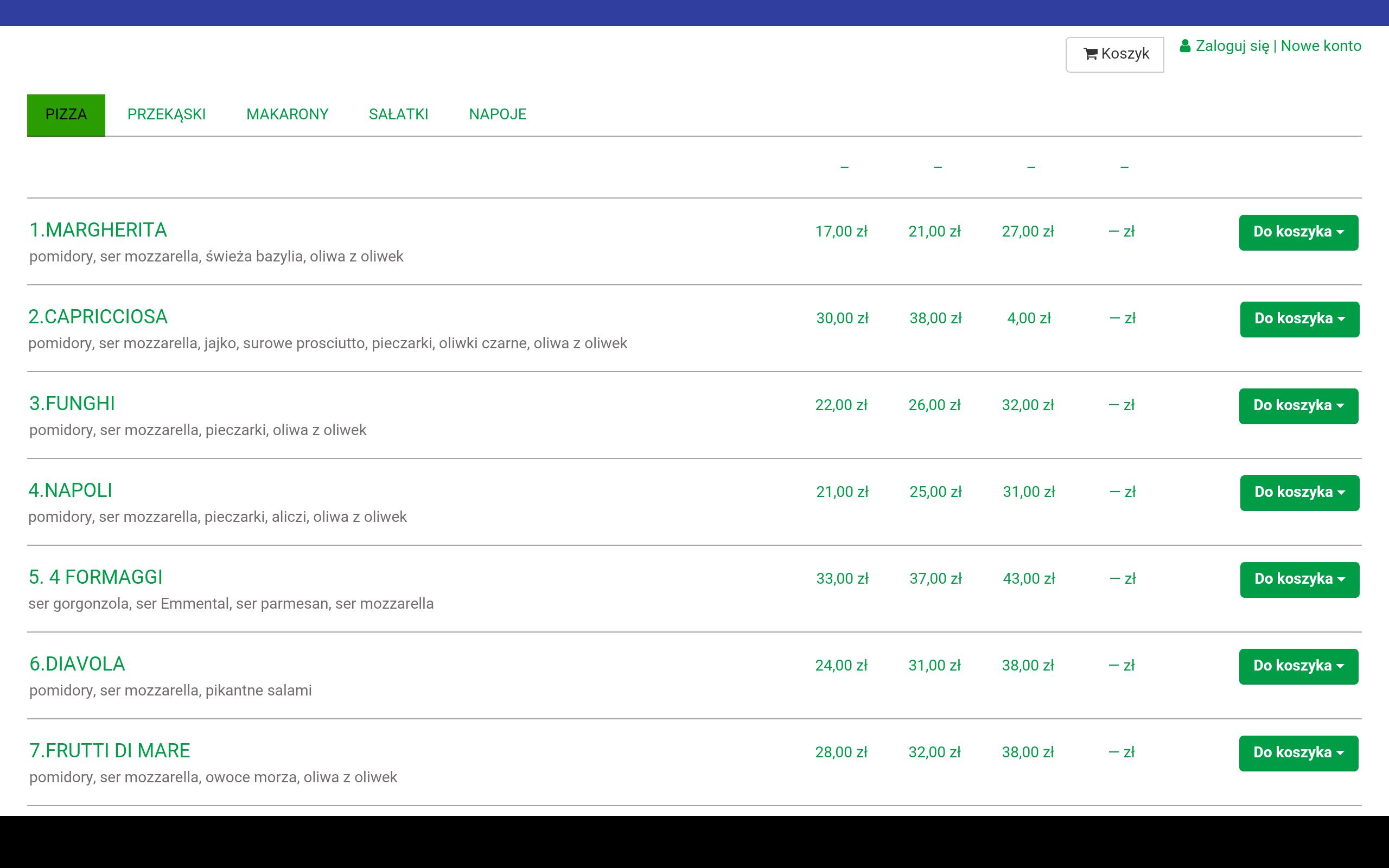Viewport: 1389px width, 868px height.
Task: Click Funghi's 32,00 zł price
Action: [x=1028, y=405]
